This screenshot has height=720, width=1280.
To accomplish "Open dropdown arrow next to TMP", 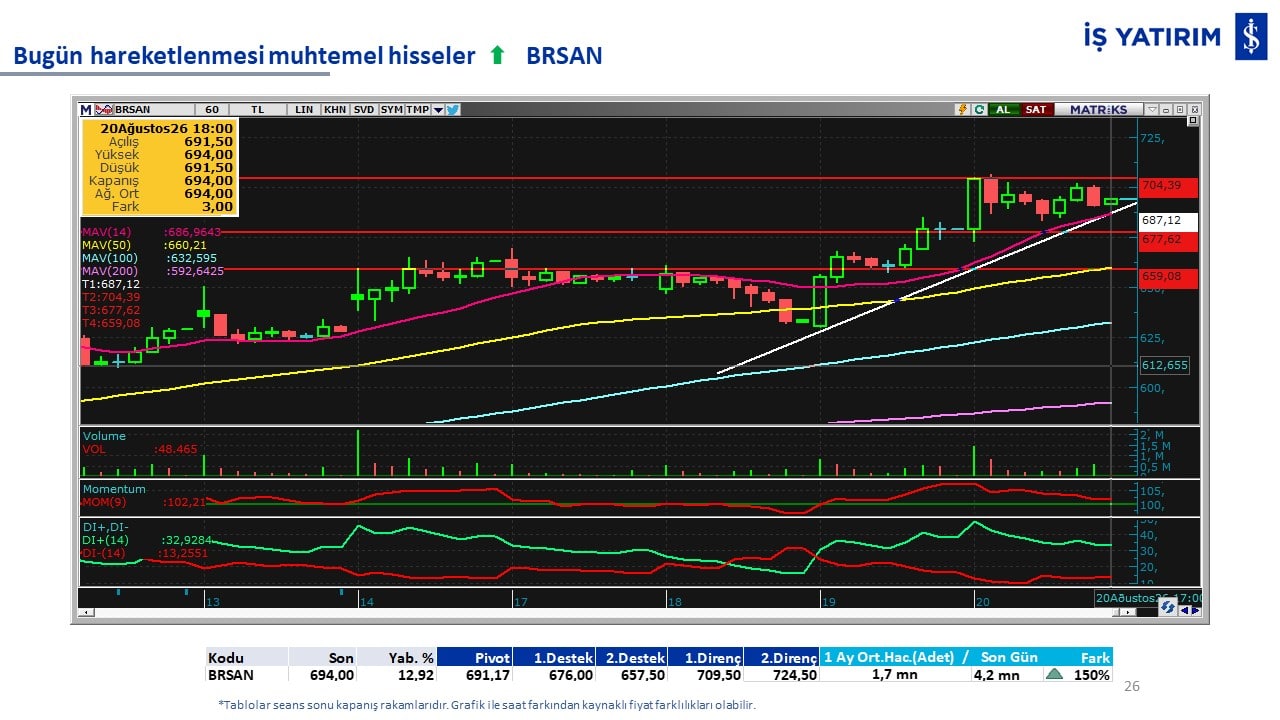I will [438, 110].
